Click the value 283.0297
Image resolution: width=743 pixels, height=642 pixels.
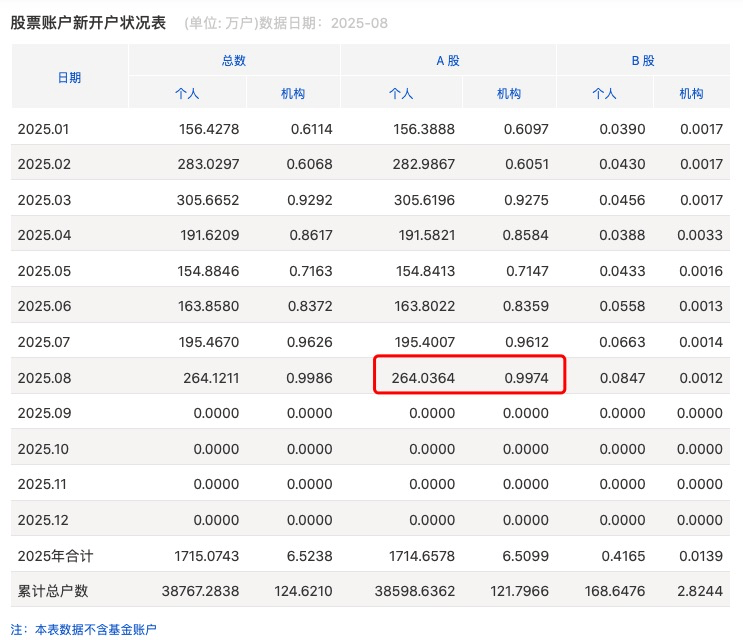(x=208, y=164)
